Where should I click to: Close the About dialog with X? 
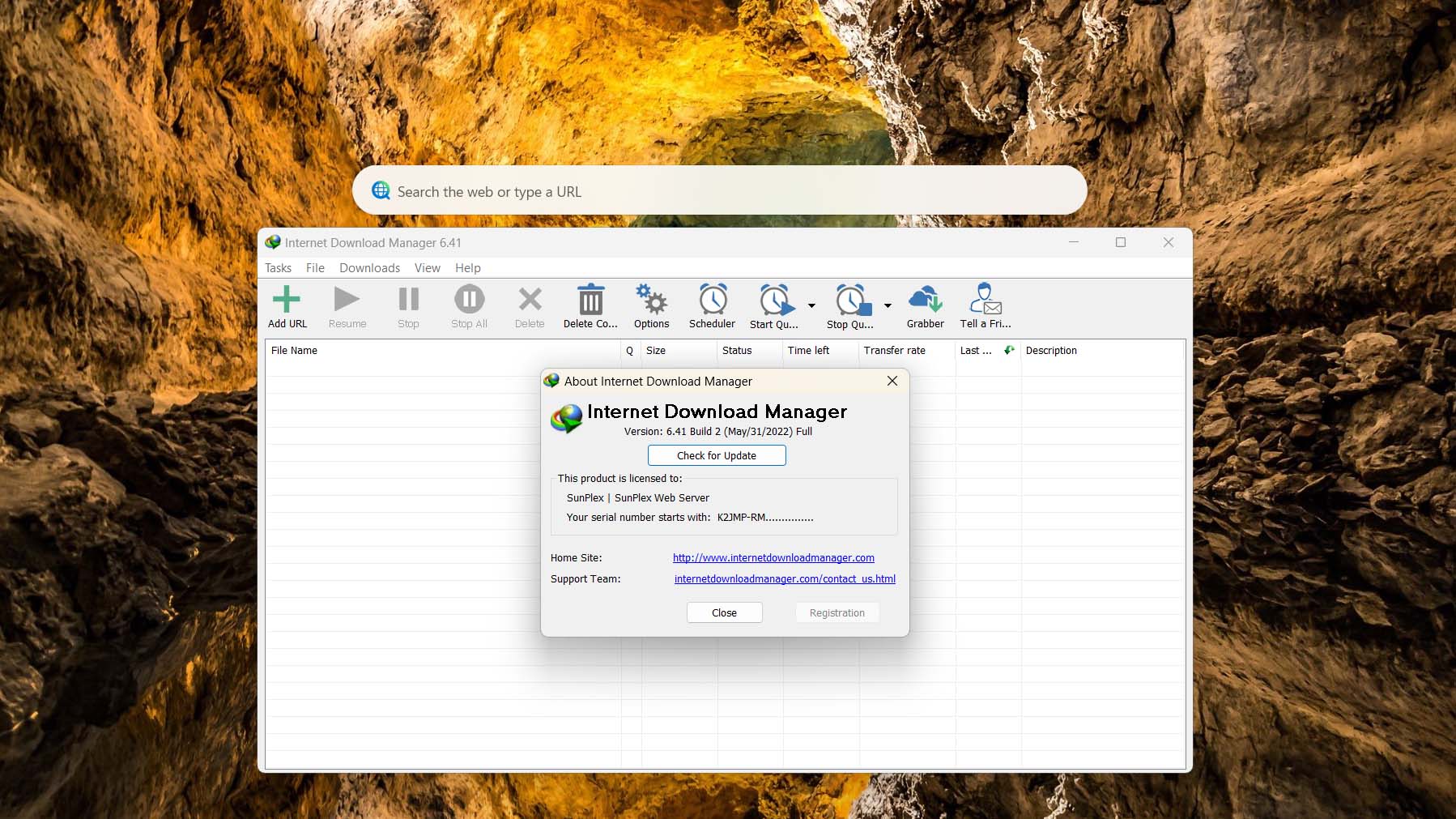[x=892, y=381]
